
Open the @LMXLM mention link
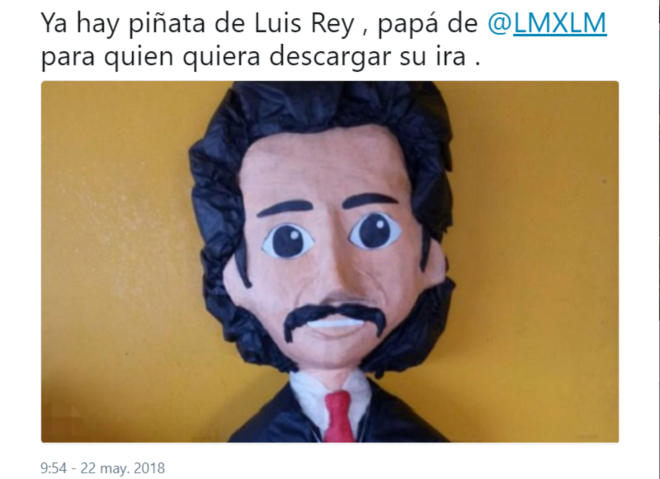pyautogui.click(x=547, y=24)
